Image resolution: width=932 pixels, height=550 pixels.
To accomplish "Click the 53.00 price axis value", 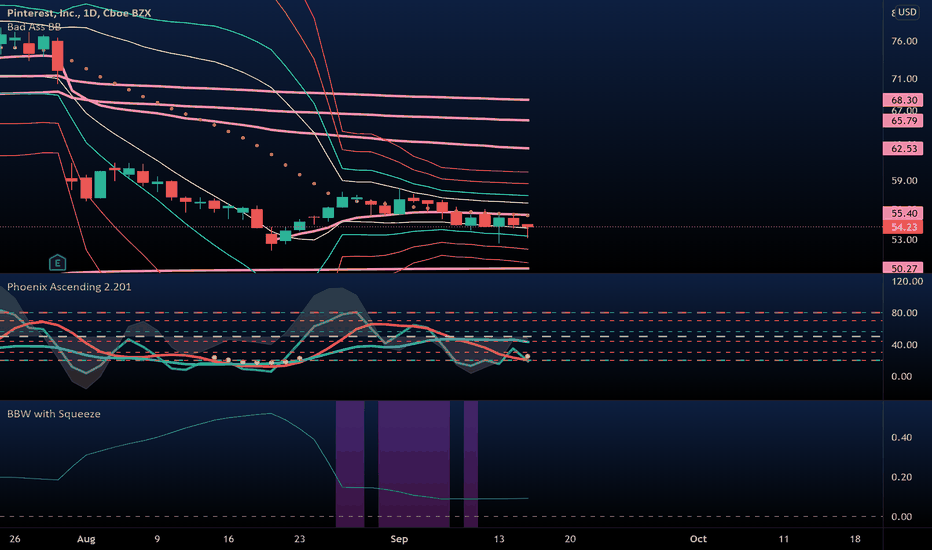I will (x=904, y=240).
